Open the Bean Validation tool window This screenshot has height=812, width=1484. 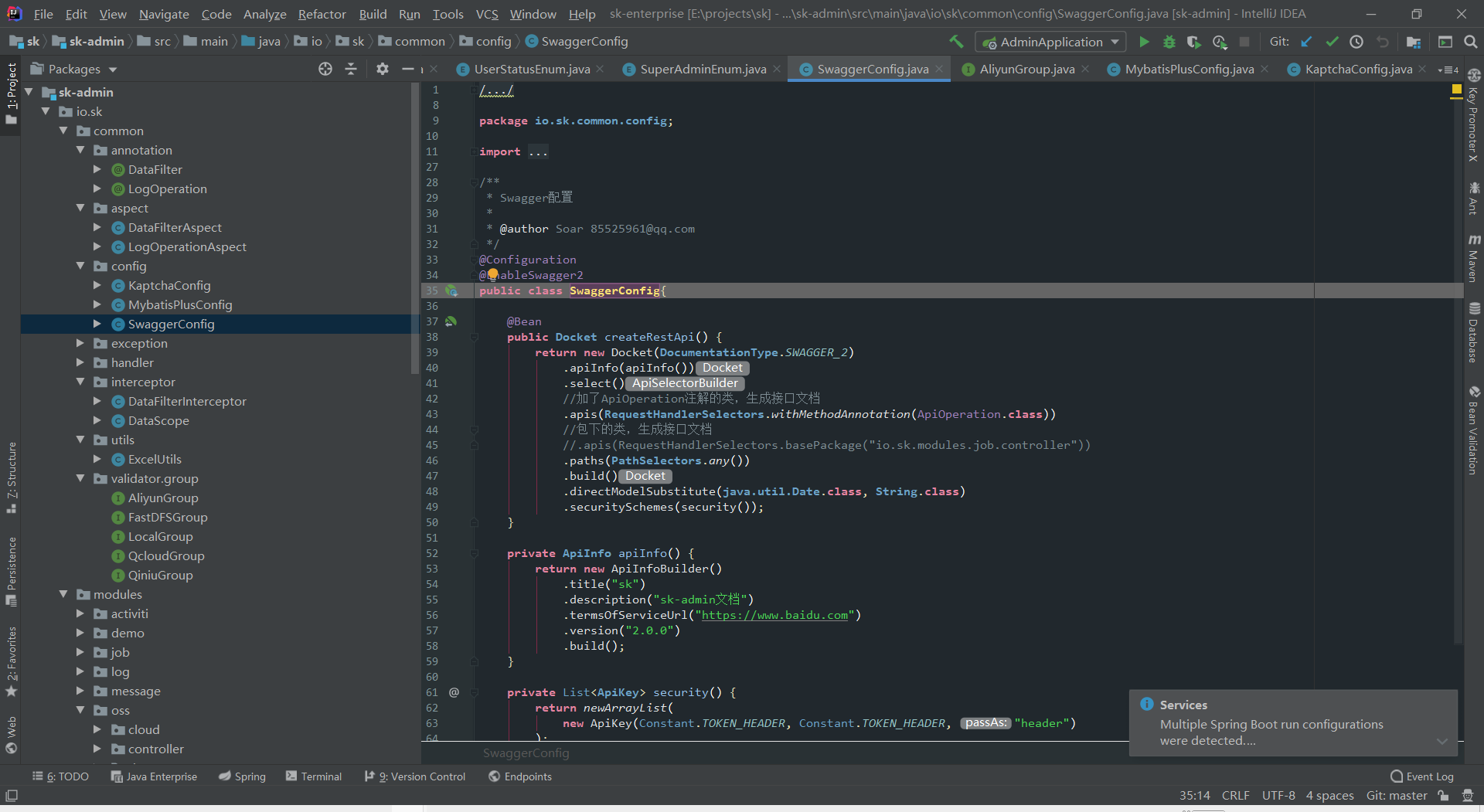click(1474, 430)
